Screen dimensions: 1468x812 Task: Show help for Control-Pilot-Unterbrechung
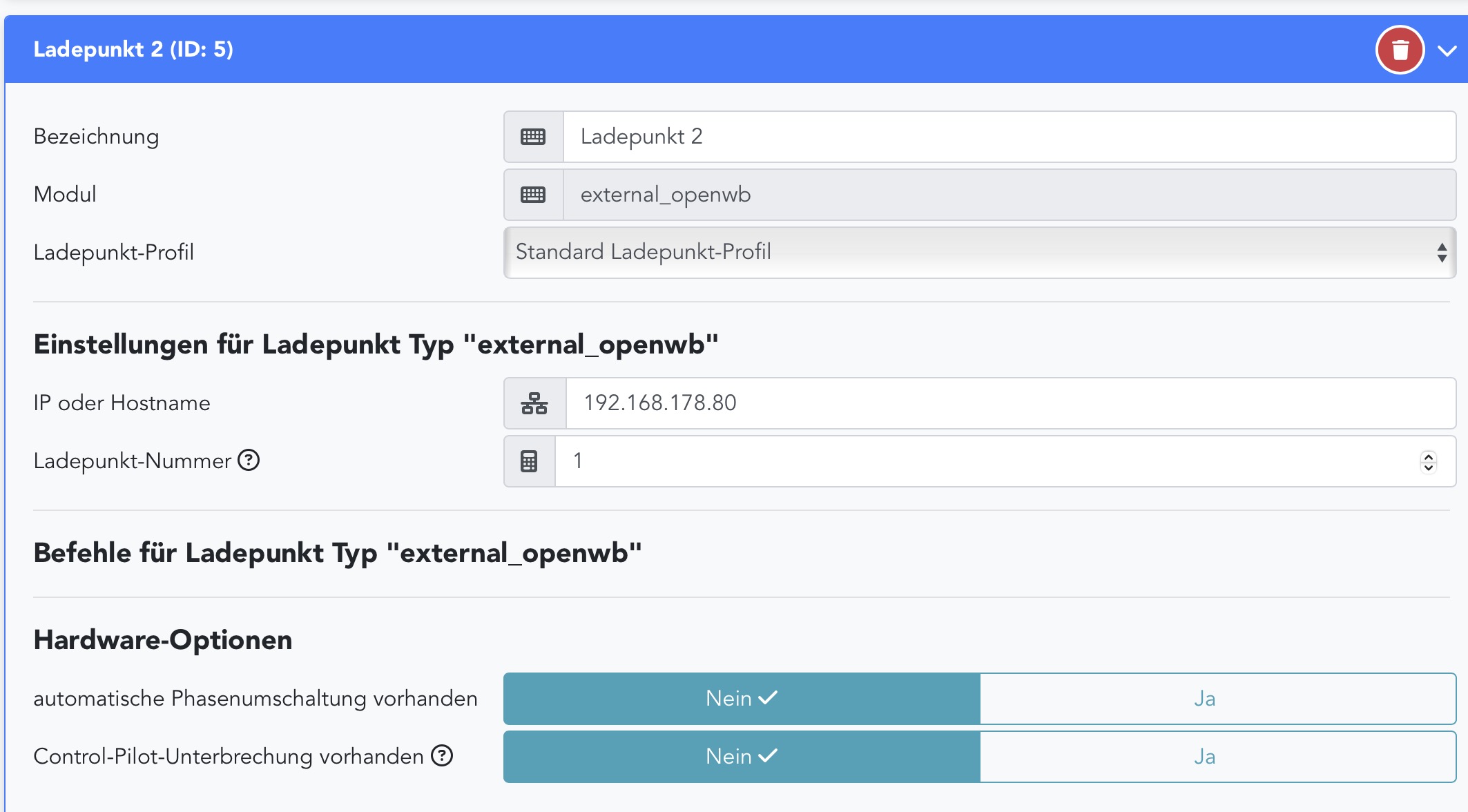point(442,755)
